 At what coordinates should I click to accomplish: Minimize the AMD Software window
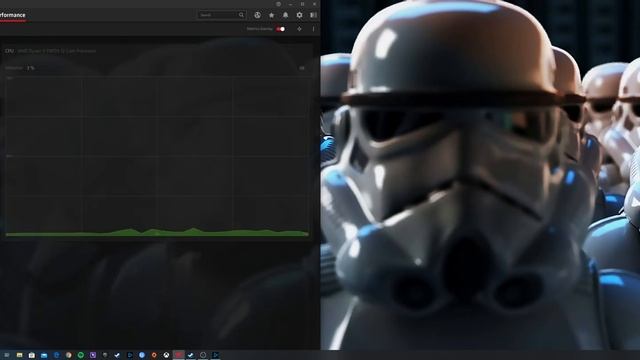pos(290,4)
